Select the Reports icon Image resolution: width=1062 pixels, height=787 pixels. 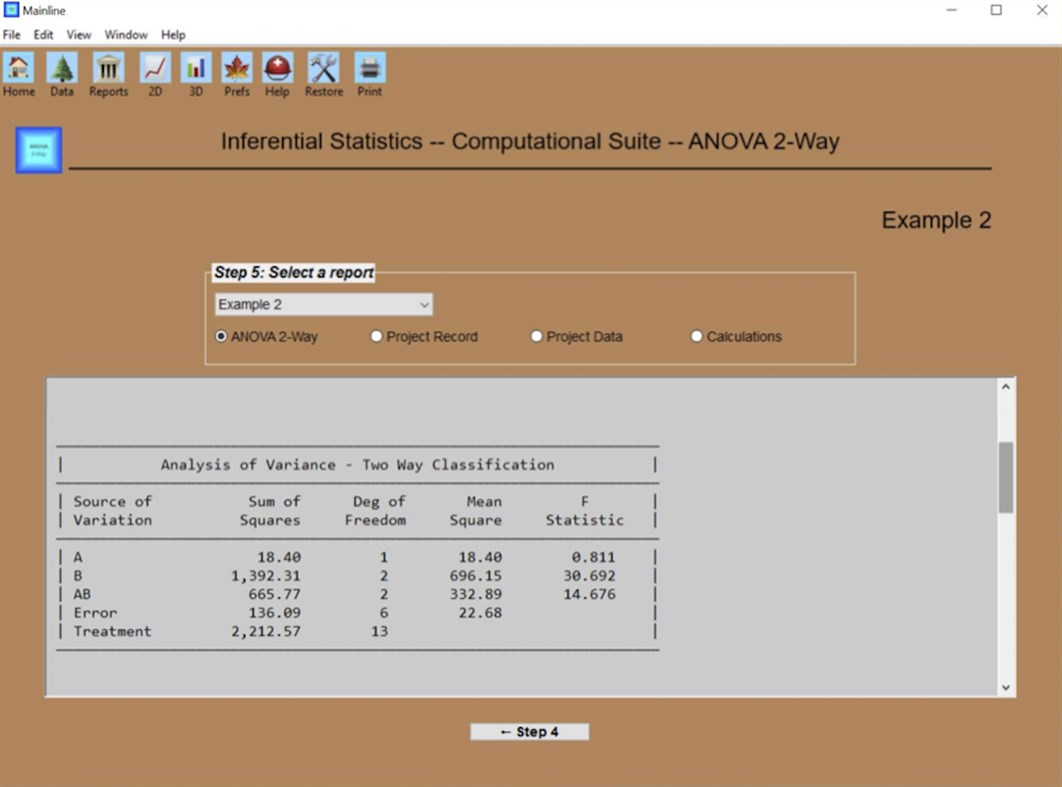point(107,70)
